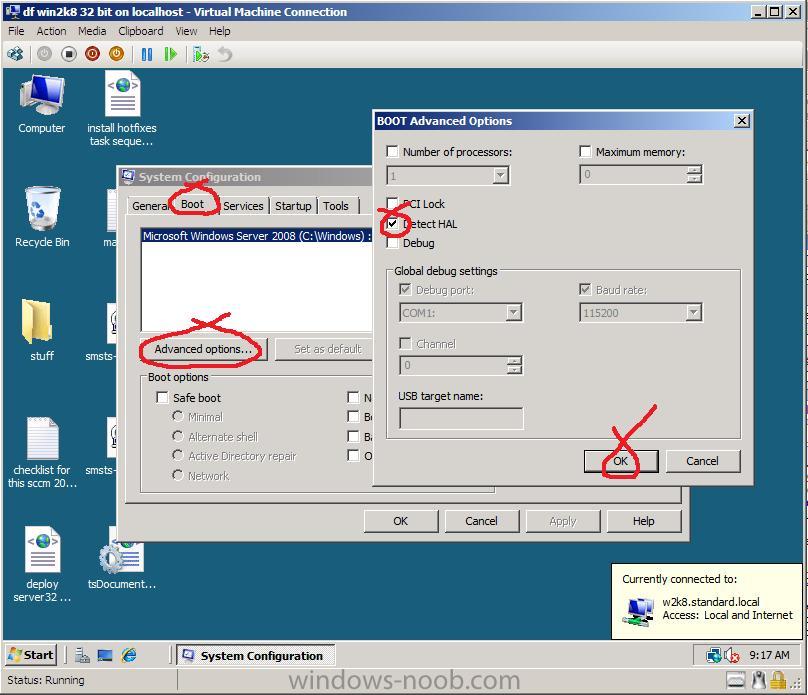
Task: Open the COM1 debug port dropdown
Action: click(513, 312)
